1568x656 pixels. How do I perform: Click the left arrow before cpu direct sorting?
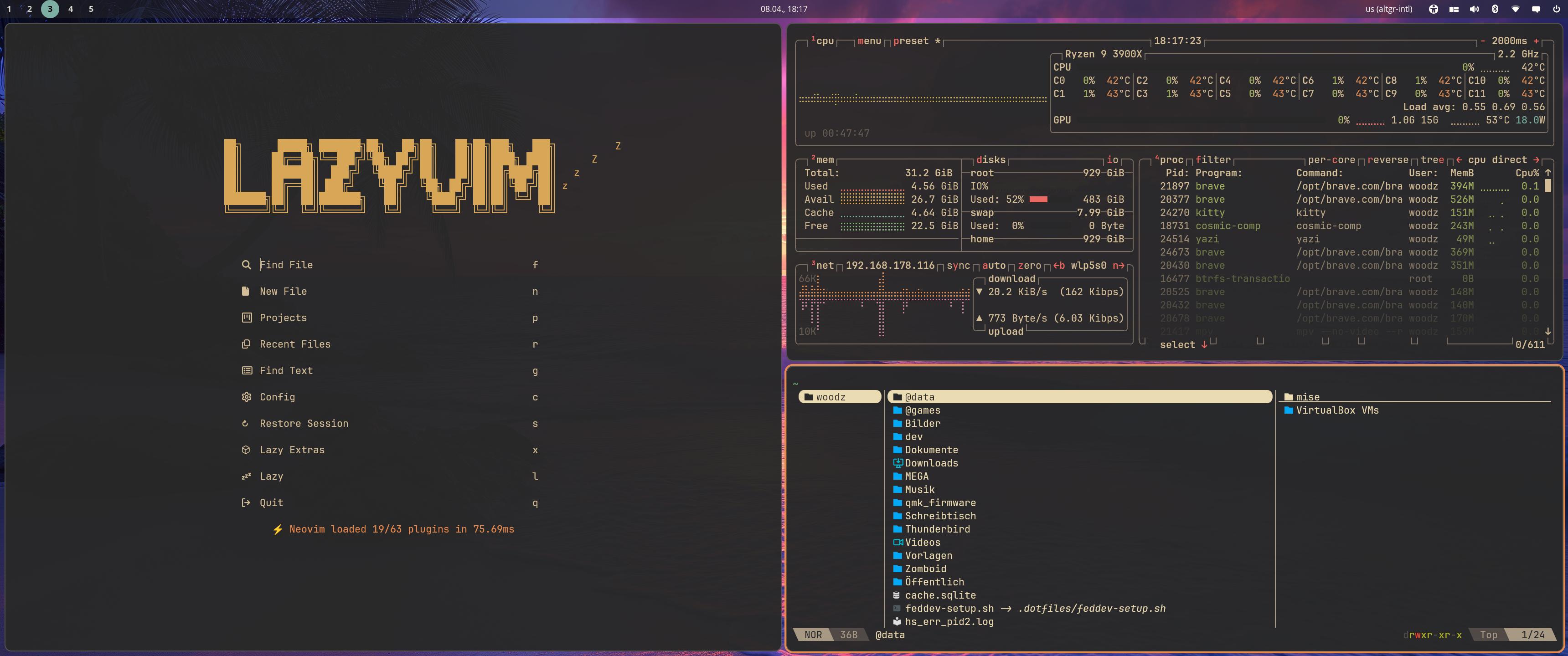tap(1459, 159)
